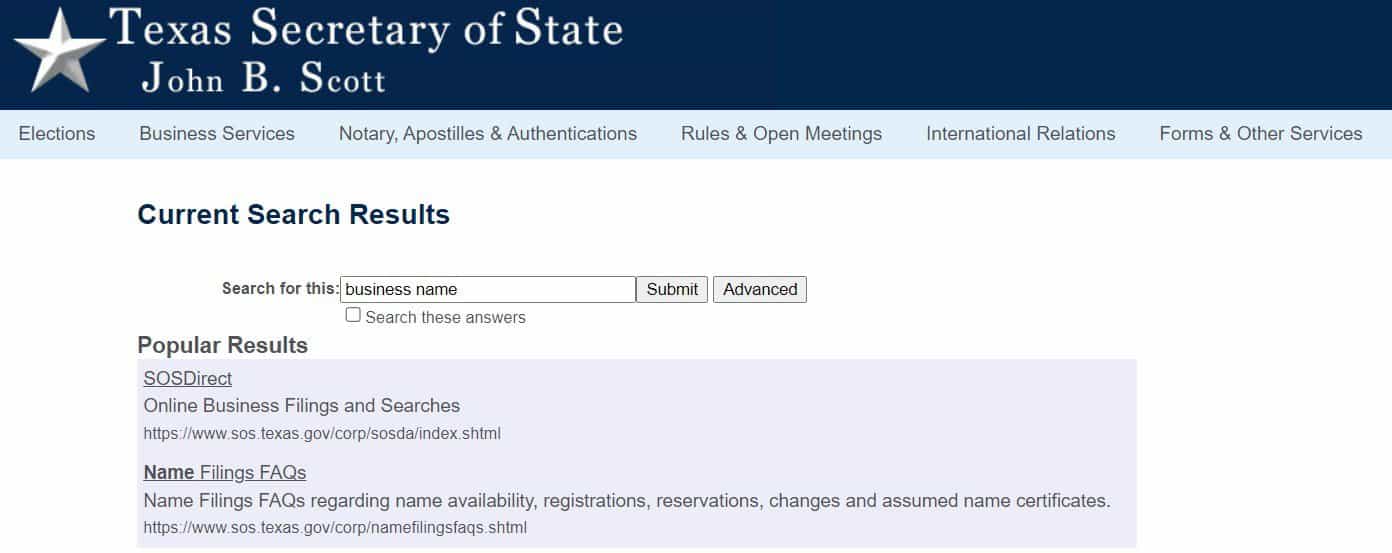Image resolution: width=1392 pixels, height=553 pixels.
Task: Open the Advanced search options
Action: pyautogui.click(x=760, y=289)
